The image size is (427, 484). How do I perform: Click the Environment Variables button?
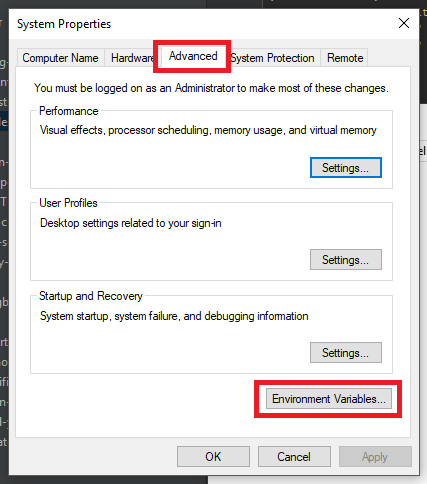329,399
